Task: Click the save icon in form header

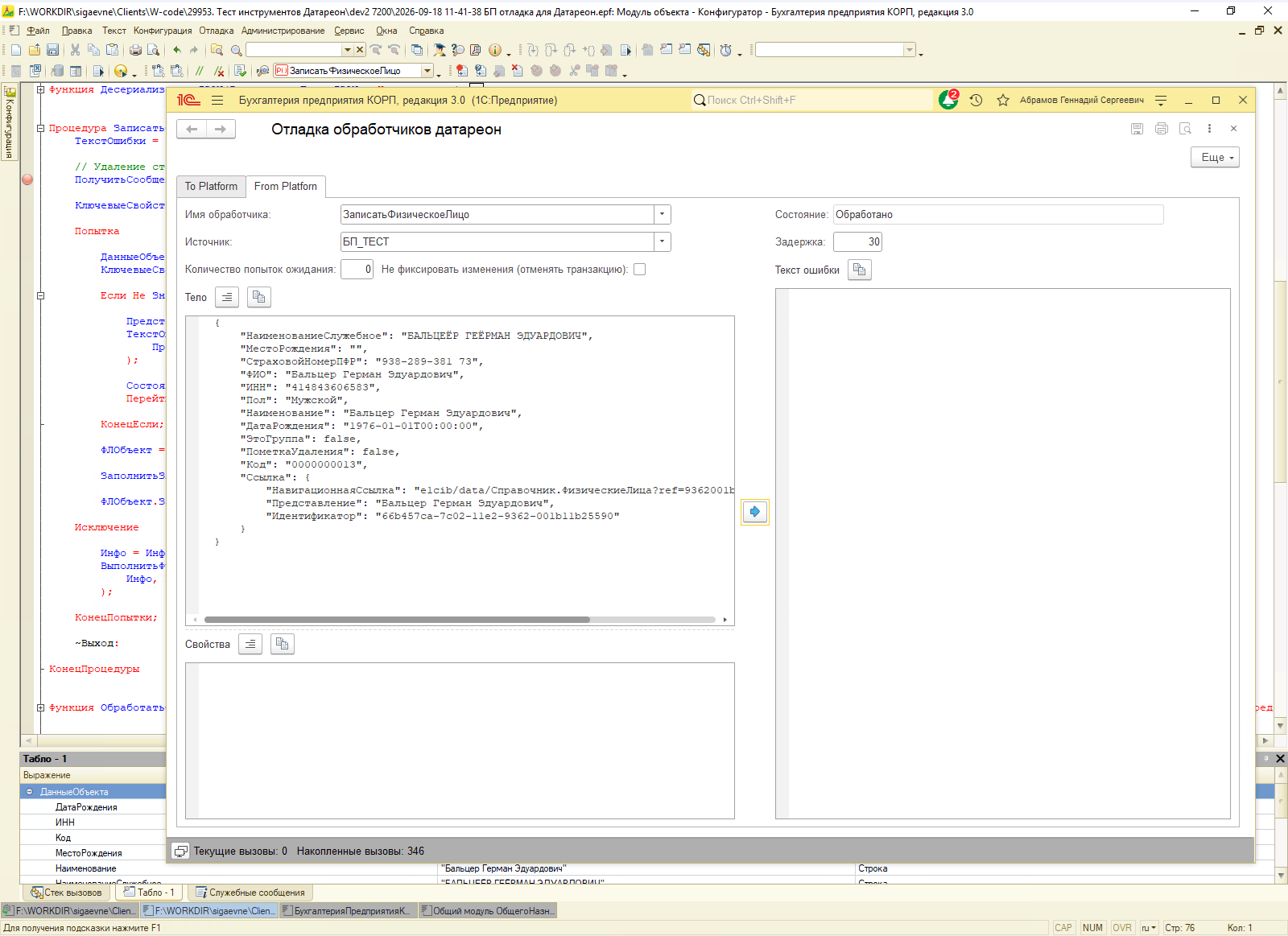Action: pos(1137,129)
